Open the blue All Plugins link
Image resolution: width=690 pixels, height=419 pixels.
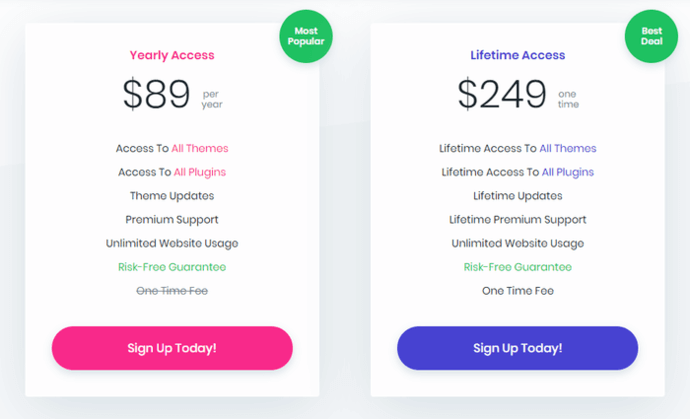[x=568, y=172]
